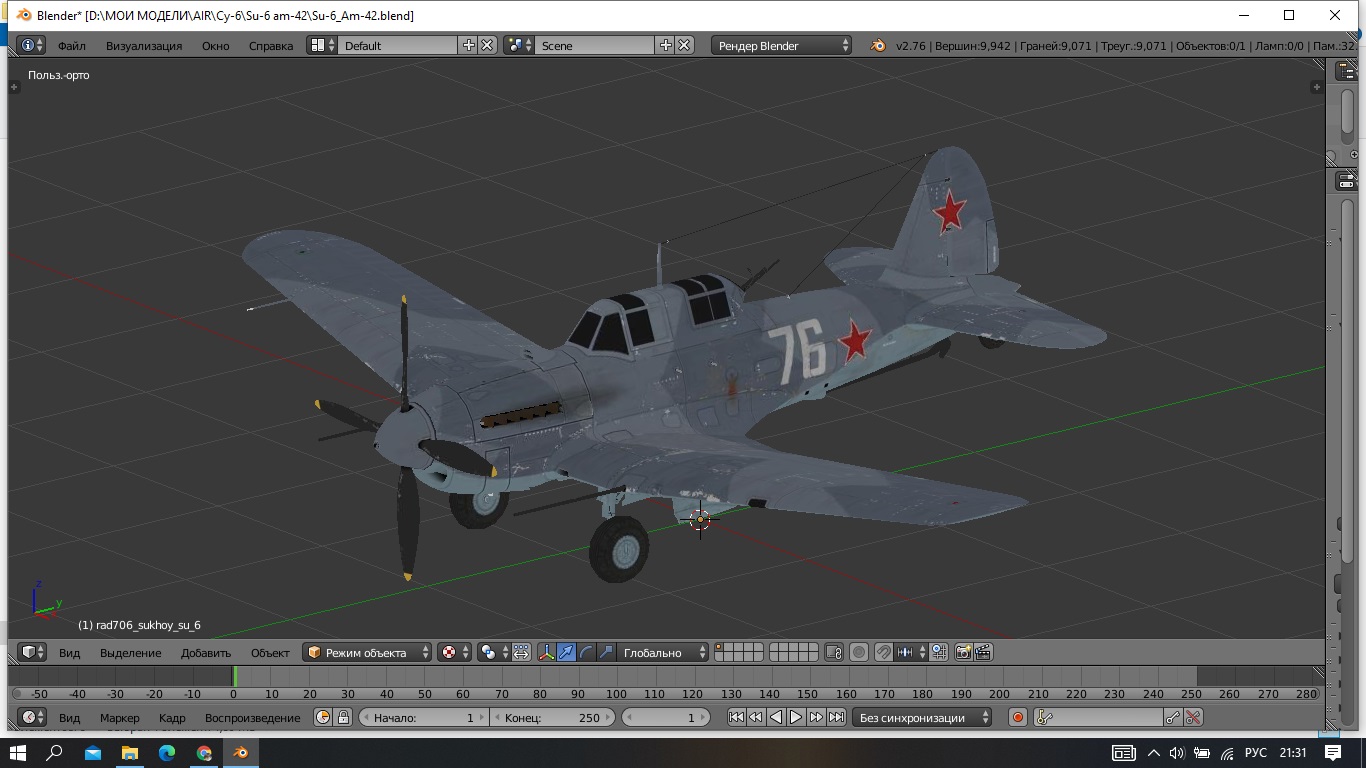The height and width of the screenshot is (768, 1366).
Task: Toggle the 3D manipulator axes widget
Action: (547, 653)
